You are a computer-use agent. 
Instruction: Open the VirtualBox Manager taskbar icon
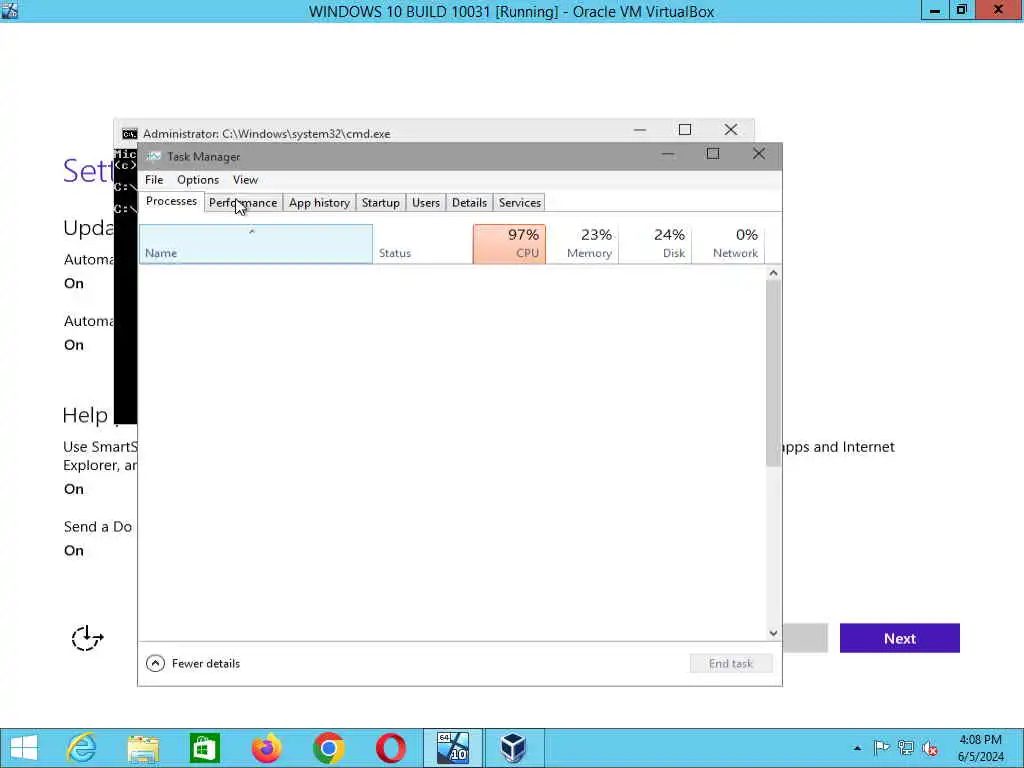(513, 748)
